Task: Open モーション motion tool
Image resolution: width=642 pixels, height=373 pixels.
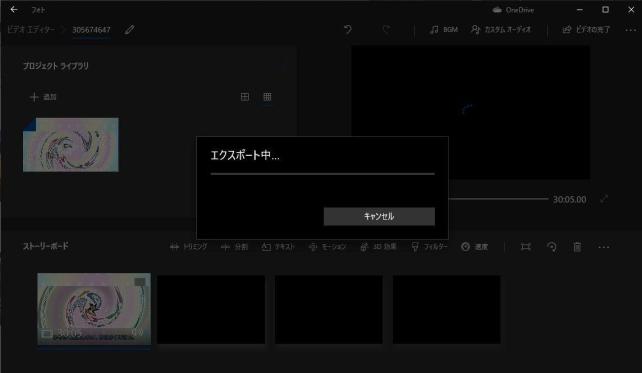Action: click(327, 246)
